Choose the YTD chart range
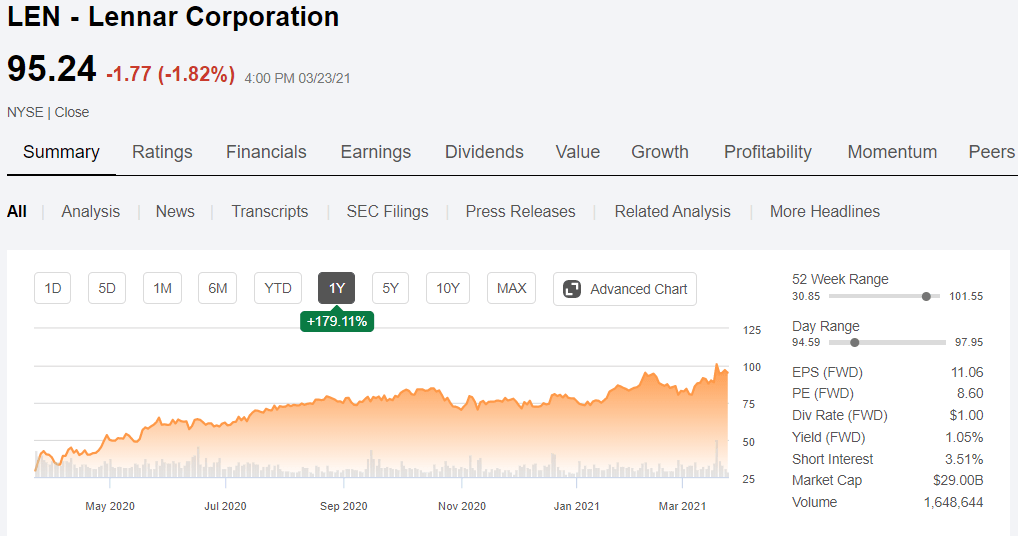This screenshot has width=1018, height=536. click(x=278, y=288)
